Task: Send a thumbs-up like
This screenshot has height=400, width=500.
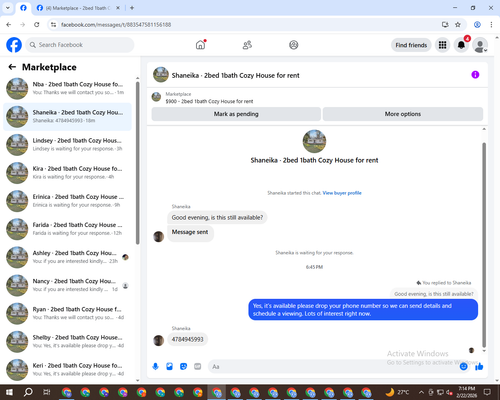Action: click(479, 367)
